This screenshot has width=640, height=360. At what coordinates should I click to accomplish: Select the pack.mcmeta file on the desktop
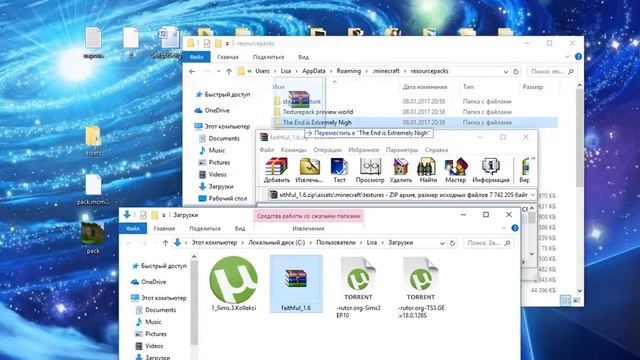[93, 190]
